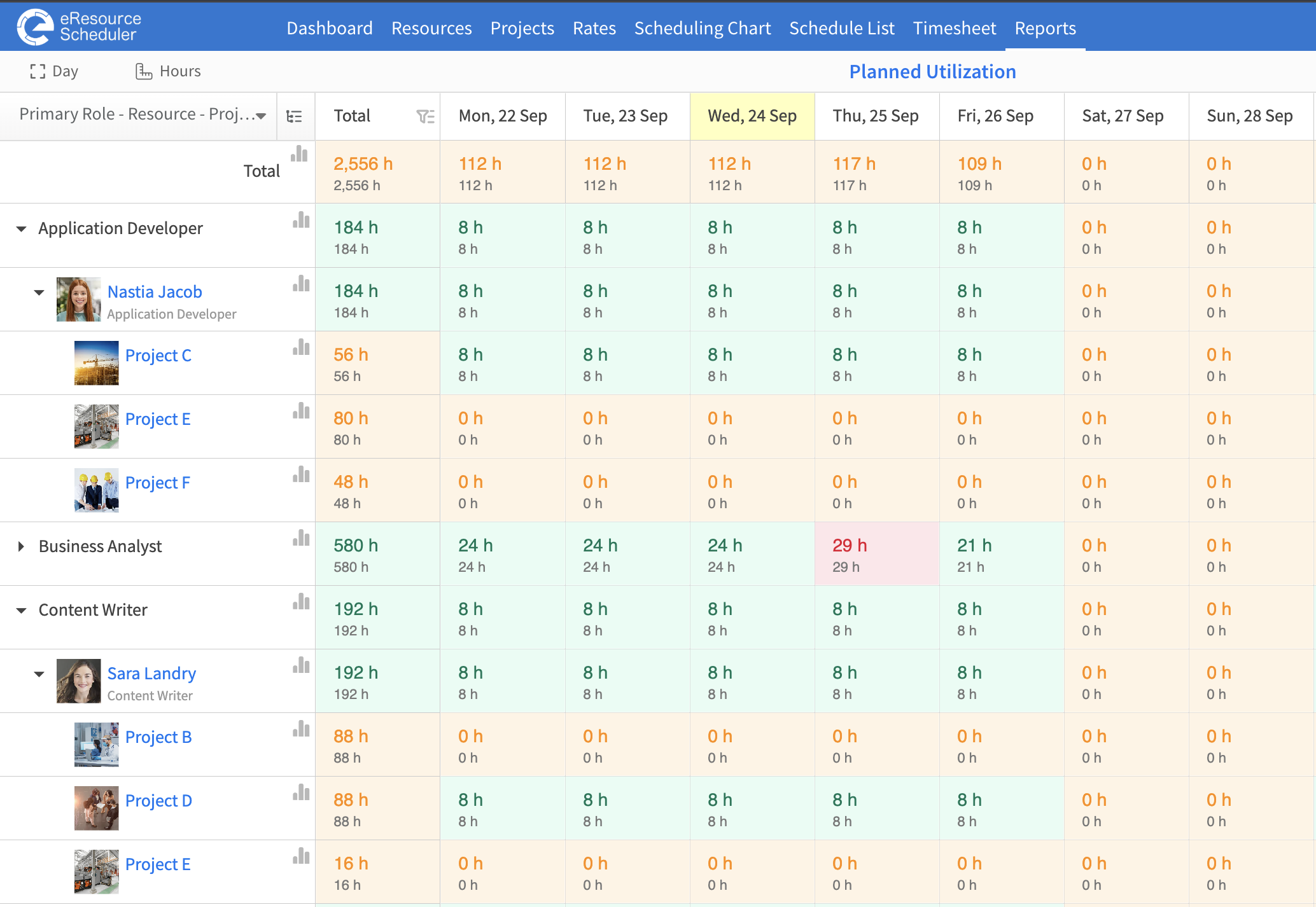The width and height of the screenshot is (1316, 907).
Task: Click the red 29 h overutilized cell
Action: tap(877, 554)
